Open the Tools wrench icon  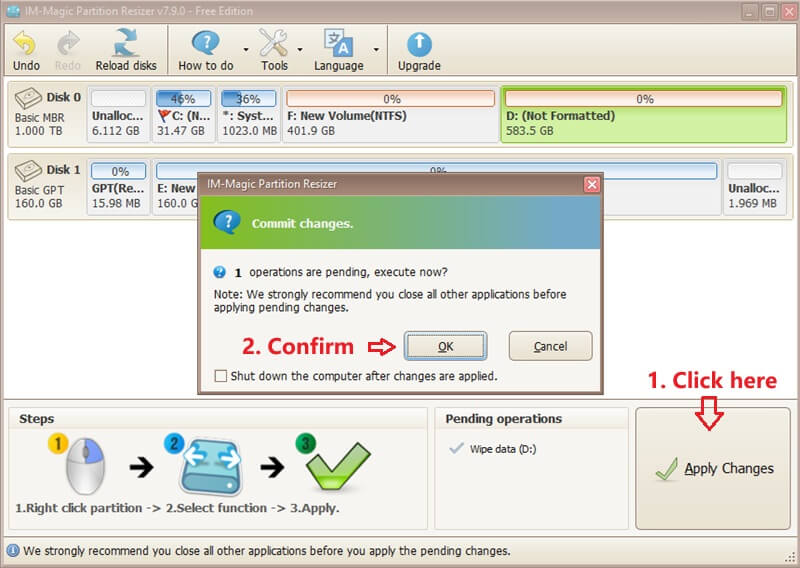273,43
